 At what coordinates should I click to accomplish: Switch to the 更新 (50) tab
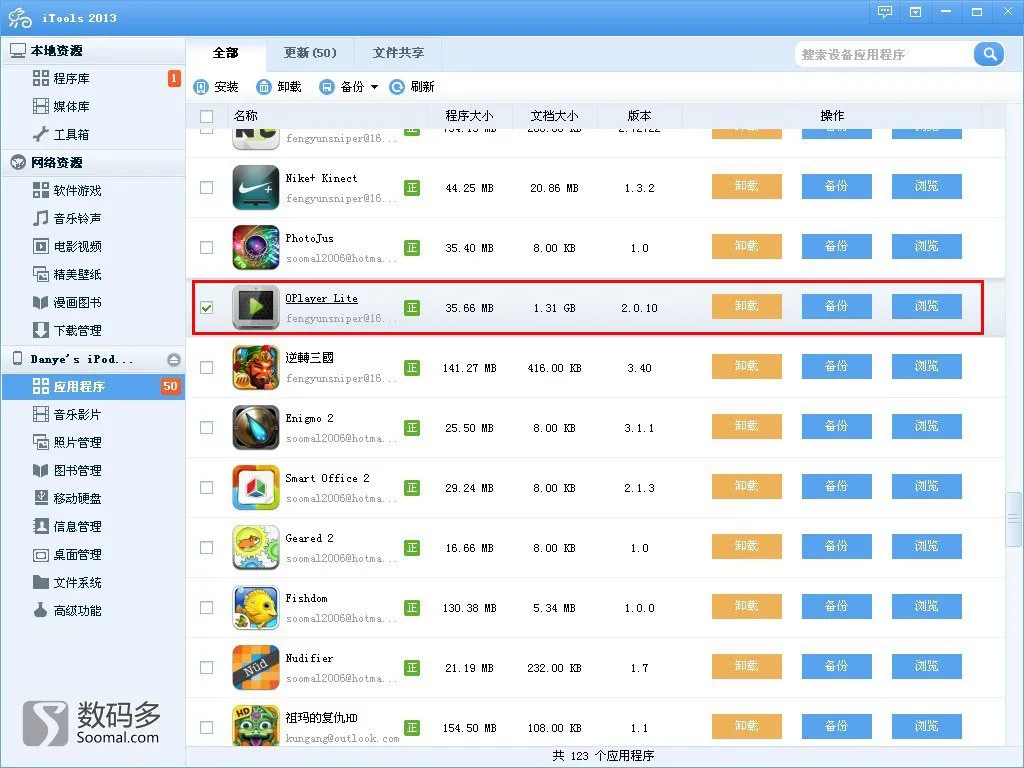310,53
